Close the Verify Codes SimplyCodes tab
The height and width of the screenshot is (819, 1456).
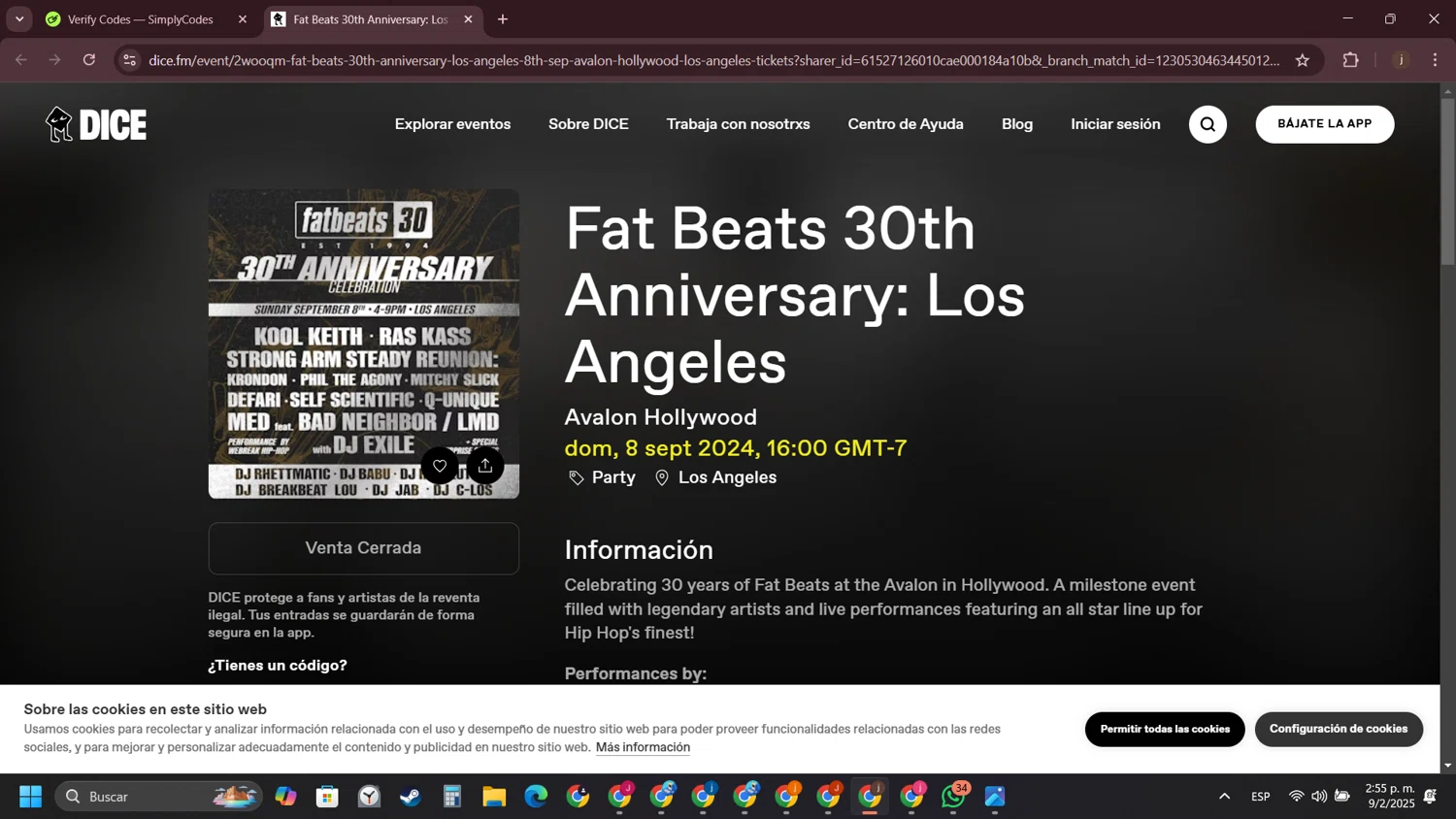[243, 19]
